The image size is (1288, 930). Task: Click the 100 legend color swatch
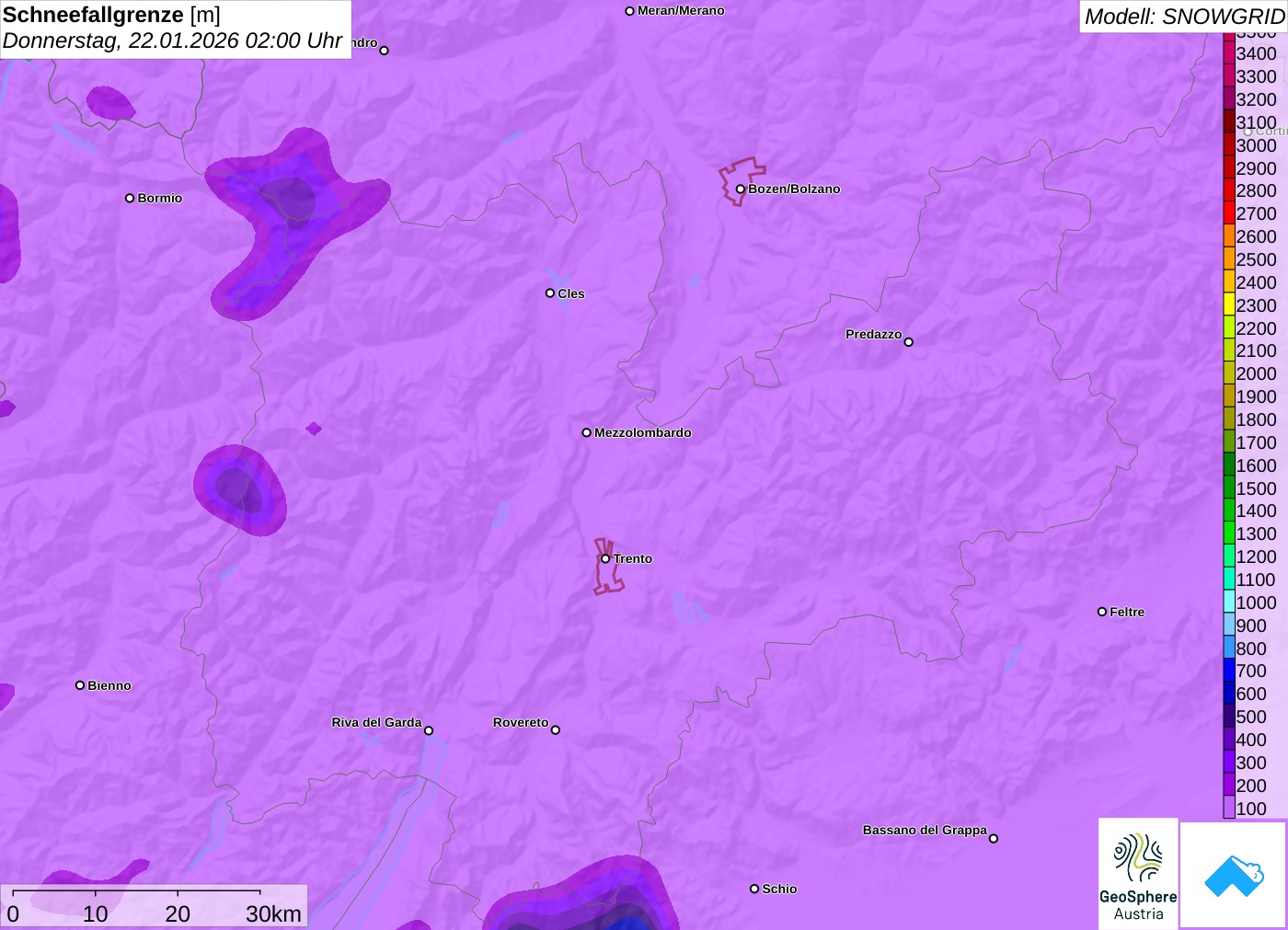tap(1229, 809)
